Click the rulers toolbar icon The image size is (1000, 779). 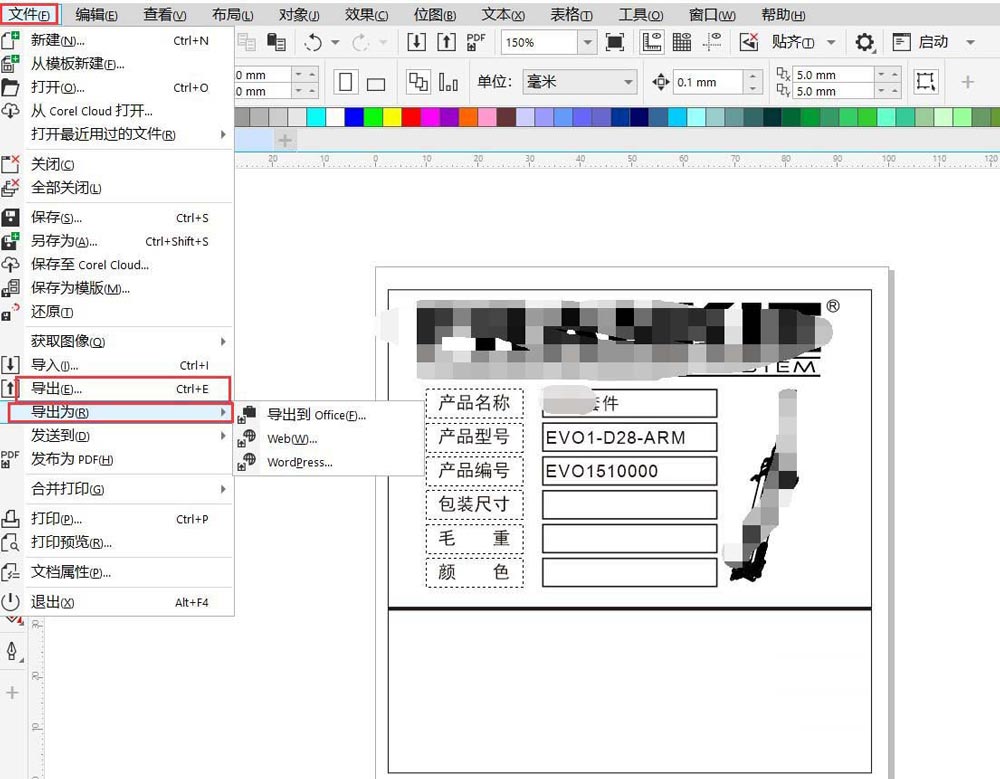tap(653, 42)
